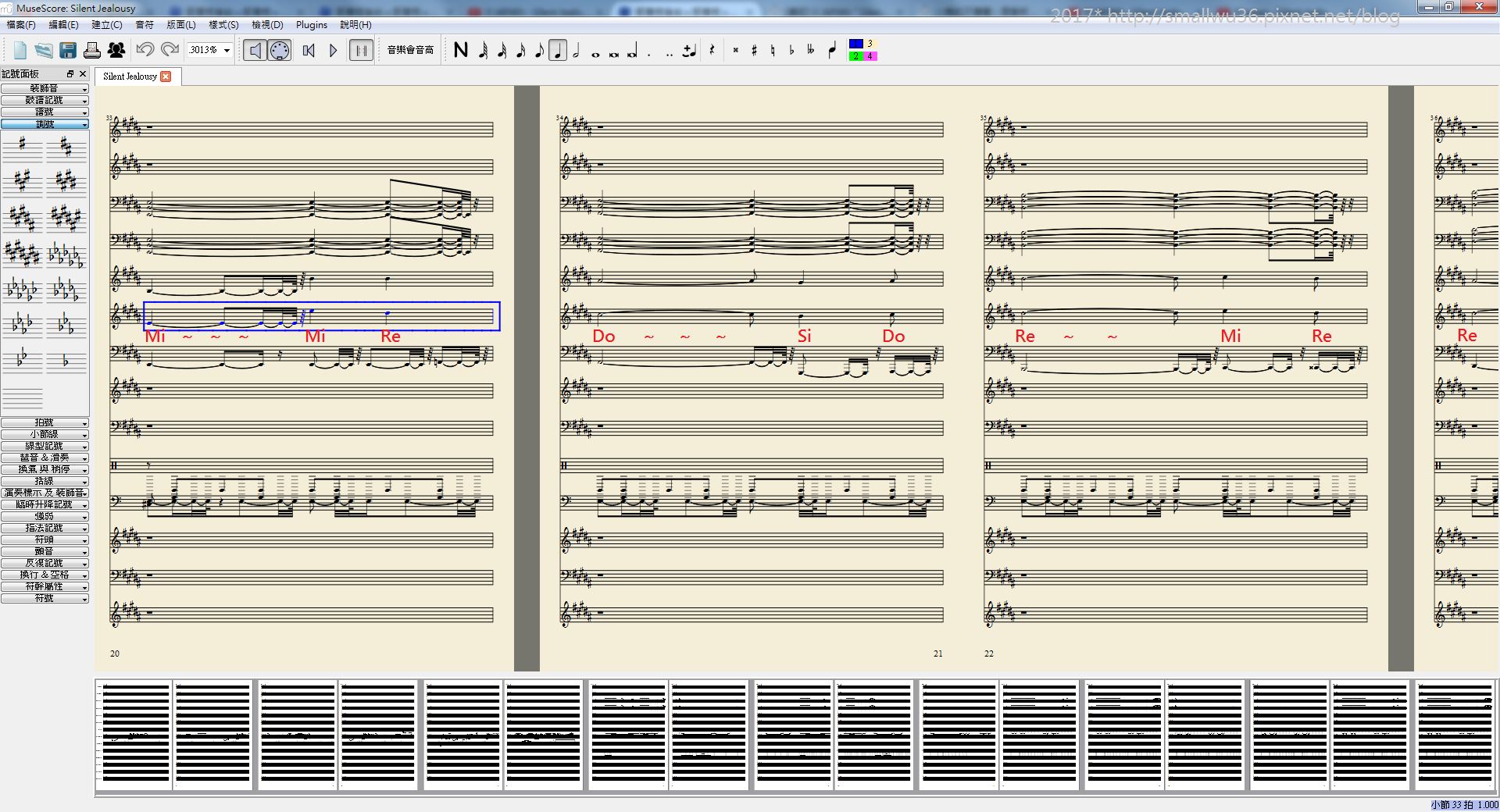Select the eighth note duration
Screen dimensions: 1500x812
coord(539,50)
